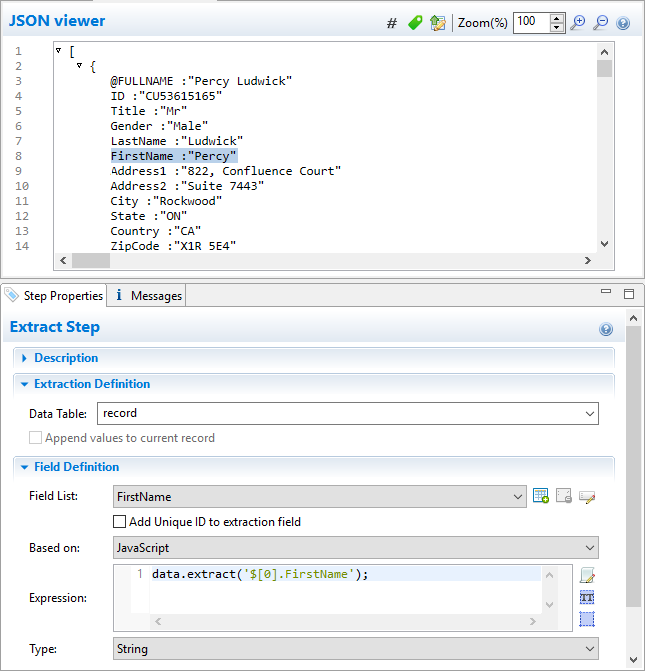Open the script editor icon beside Expression
This screenshot has height=671, width=645.
pyautogui.click(x=587, y=575)
